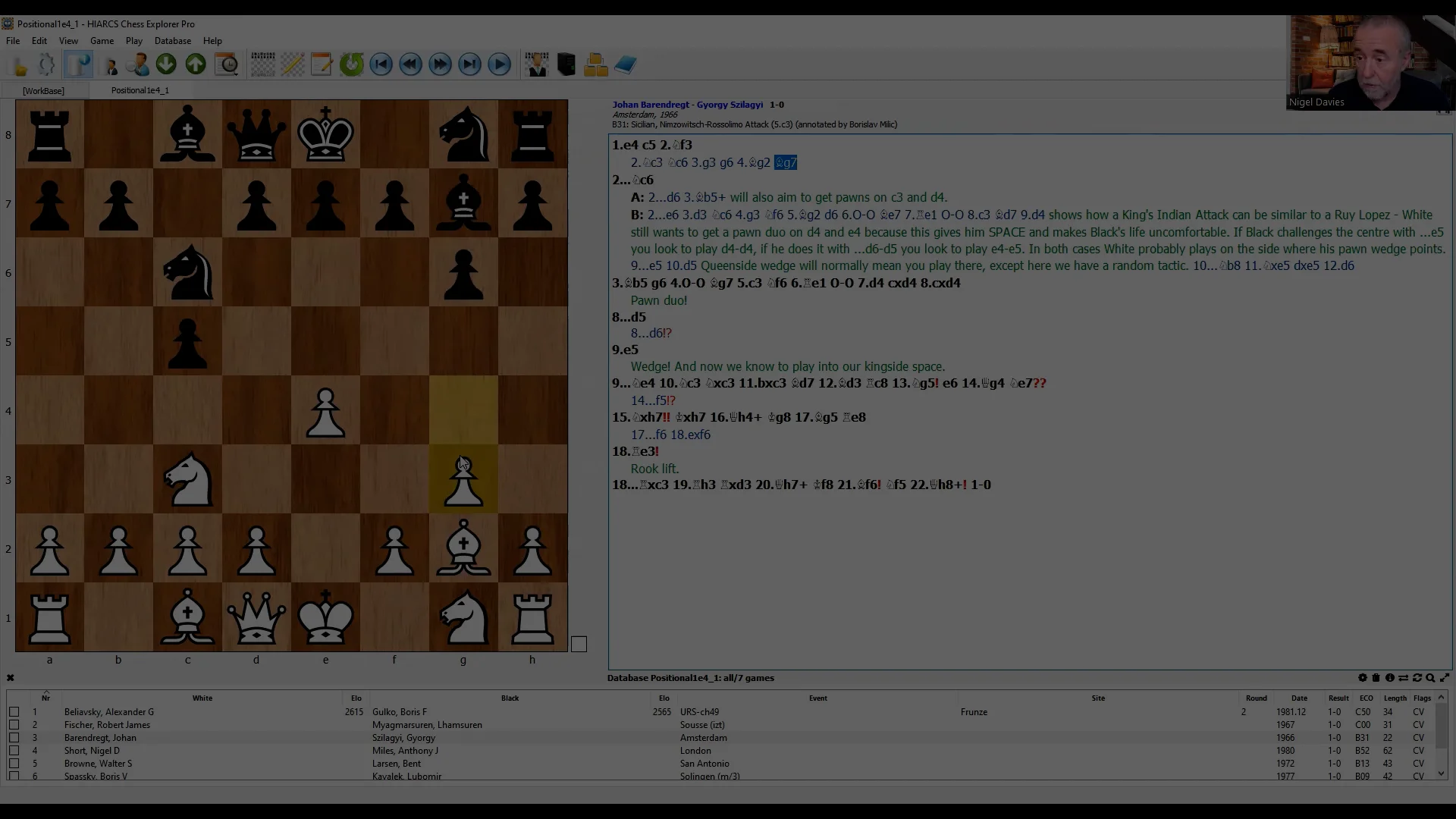The image size is (1456, 819).
Task: Switch to the WorkBase tab
Action: 44,90
